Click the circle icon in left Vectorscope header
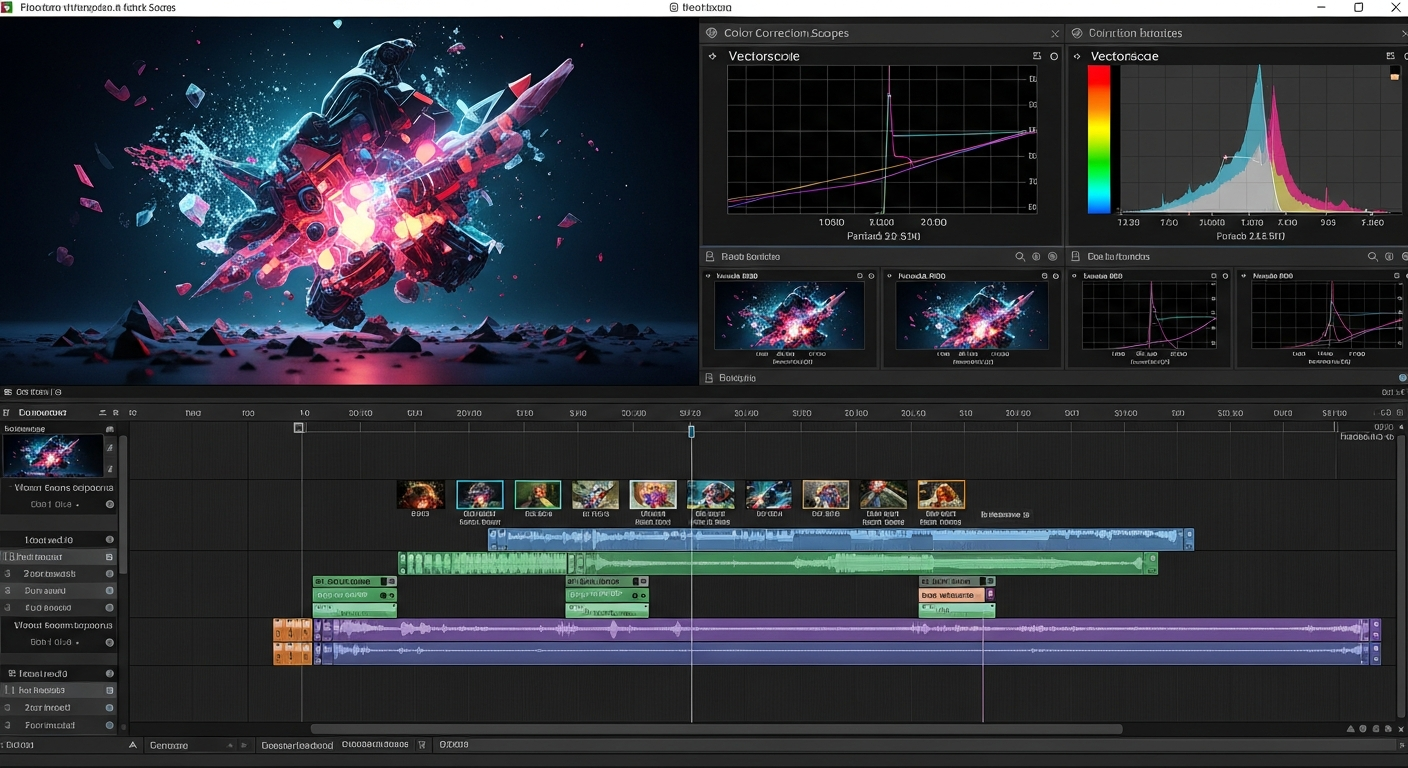Viewport: 1408px width, 768px height. pos(1054,56)
